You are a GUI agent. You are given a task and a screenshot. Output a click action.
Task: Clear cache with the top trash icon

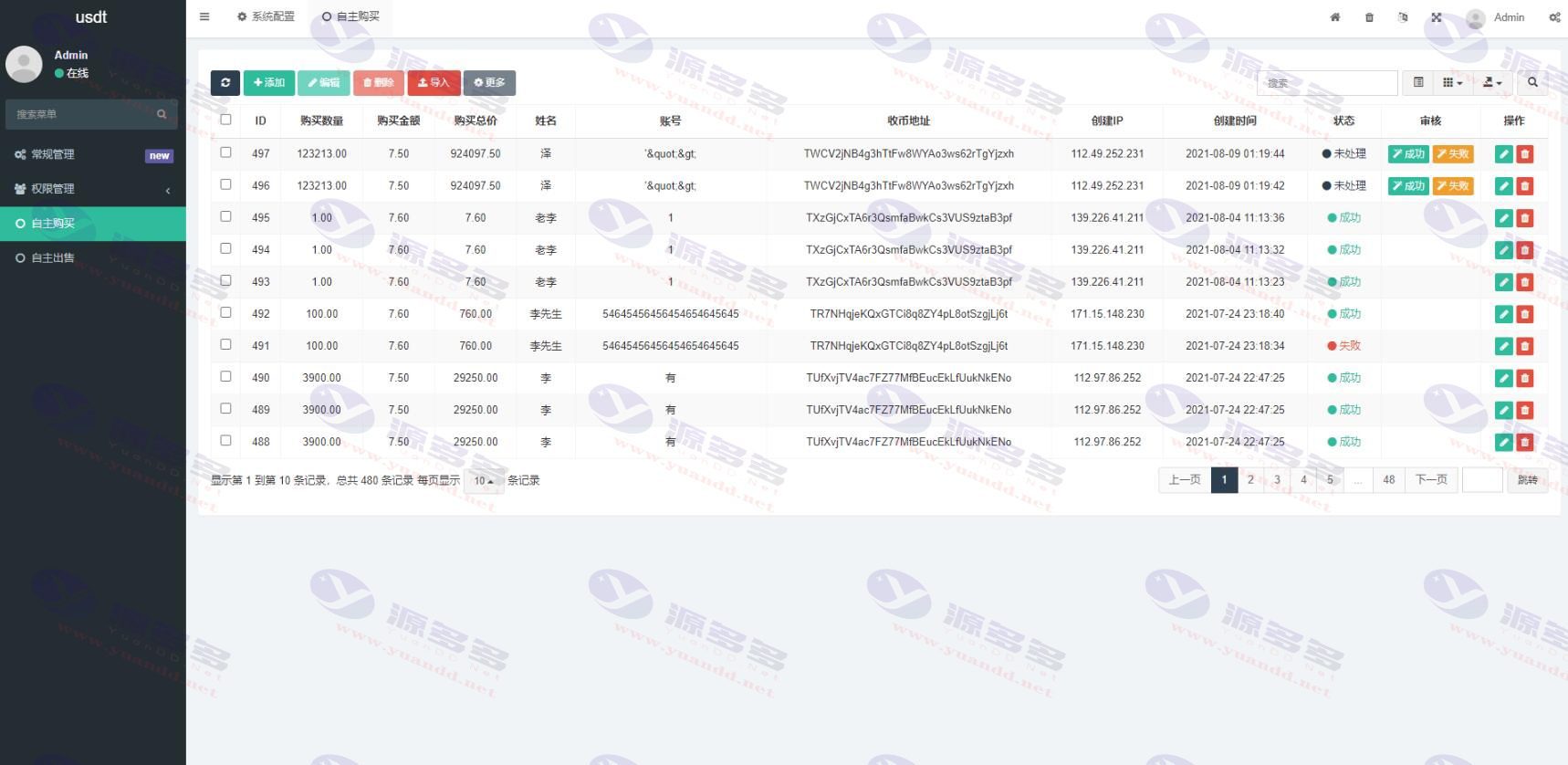coord(1369,17)
